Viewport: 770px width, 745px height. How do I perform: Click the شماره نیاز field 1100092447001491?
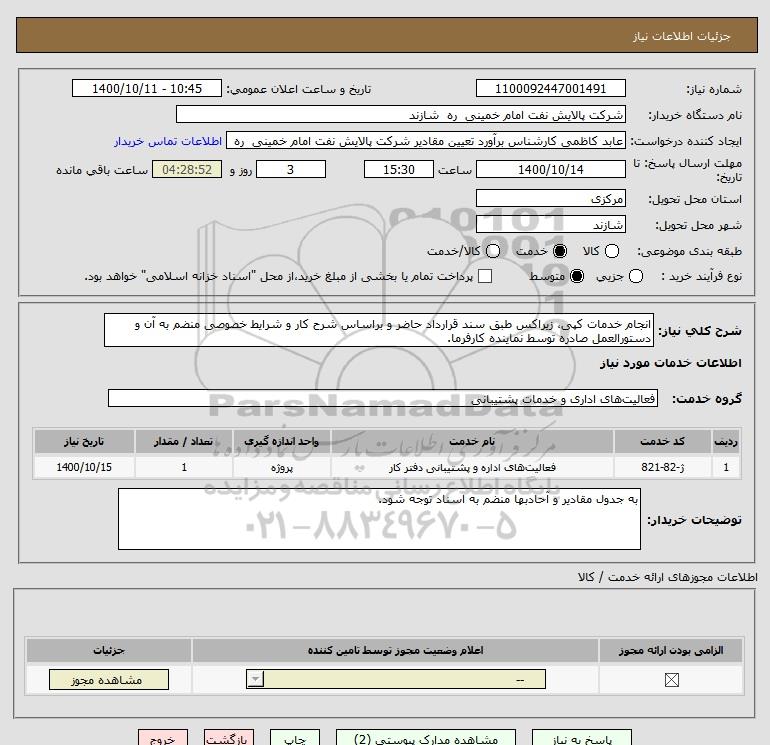550,88
